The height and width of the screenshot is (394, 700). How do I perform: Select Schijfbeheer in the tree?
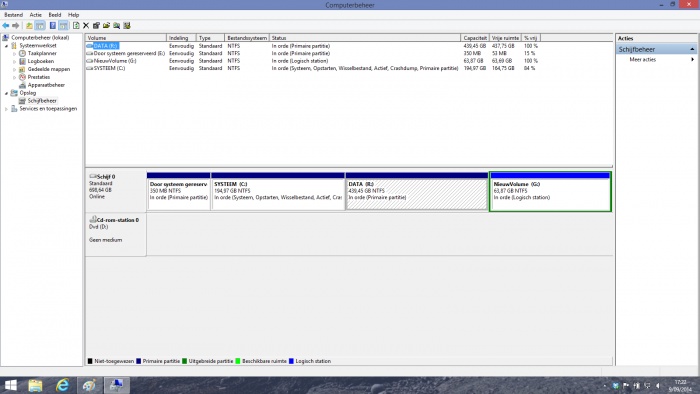point(42,101)
